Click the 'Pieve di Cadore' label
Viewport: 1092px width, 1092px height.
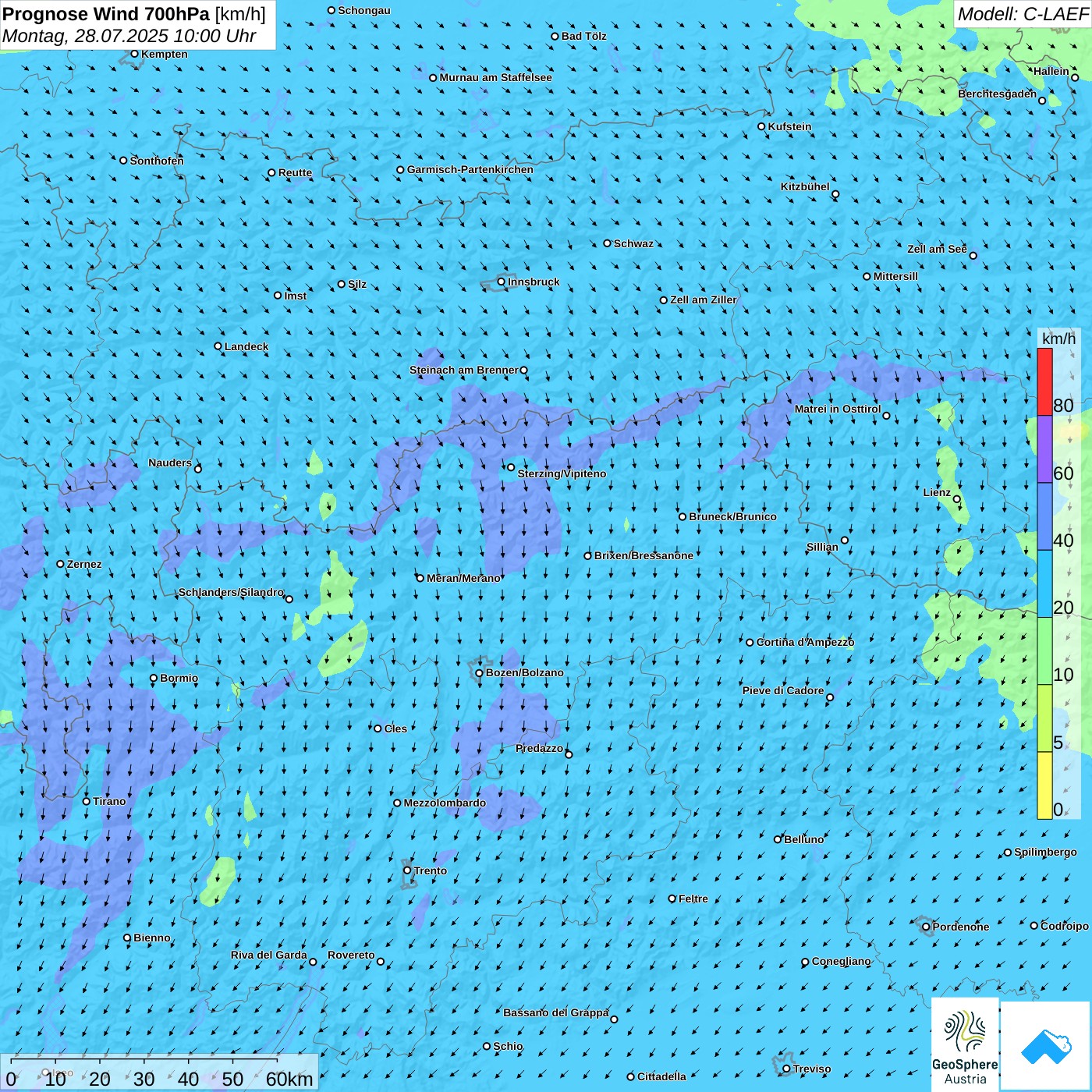pyautogui.click(x=783, y=690)
